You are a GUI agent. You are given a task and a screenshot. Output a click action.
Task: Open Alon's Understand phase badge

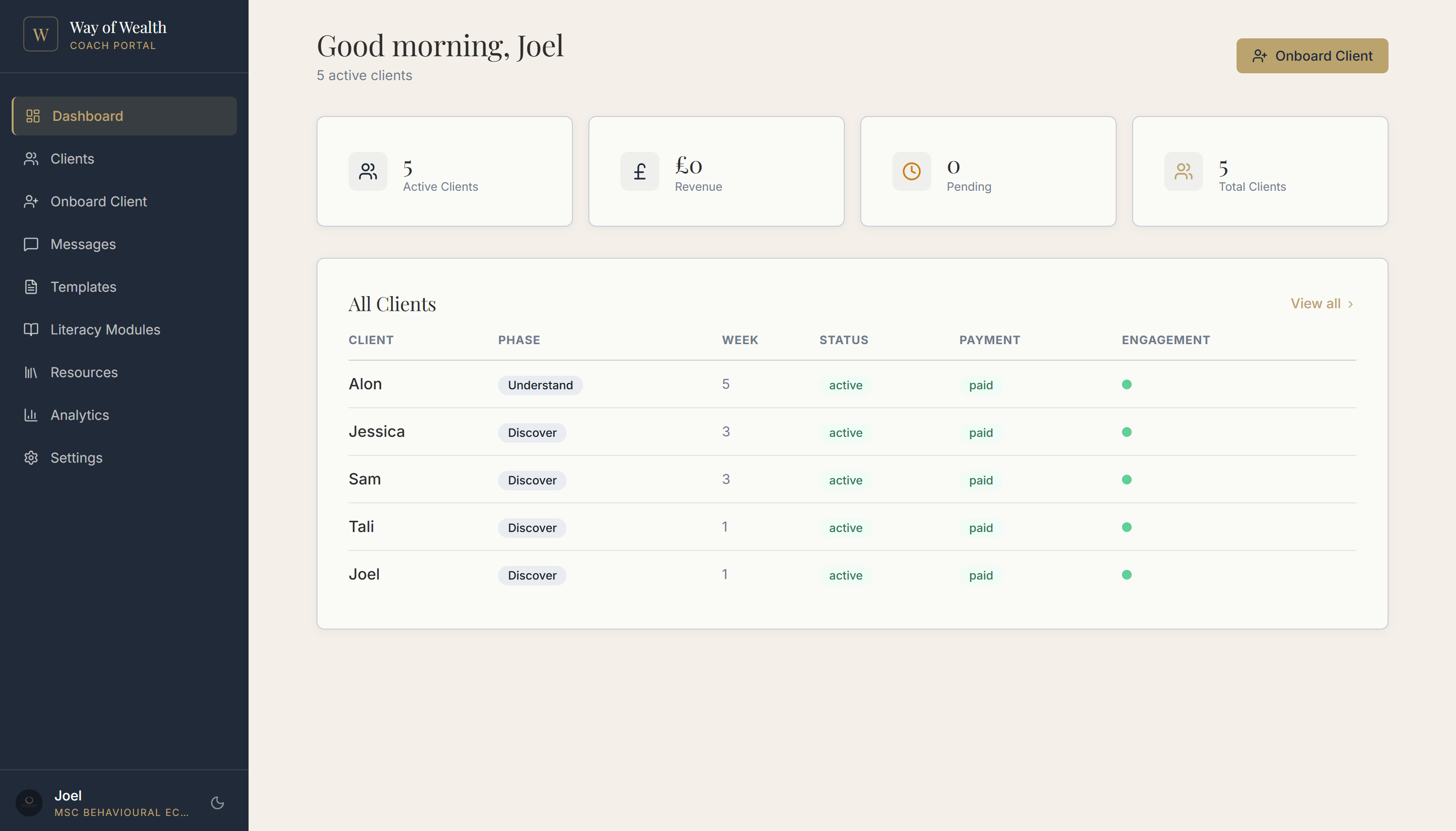tap(539, 385)
